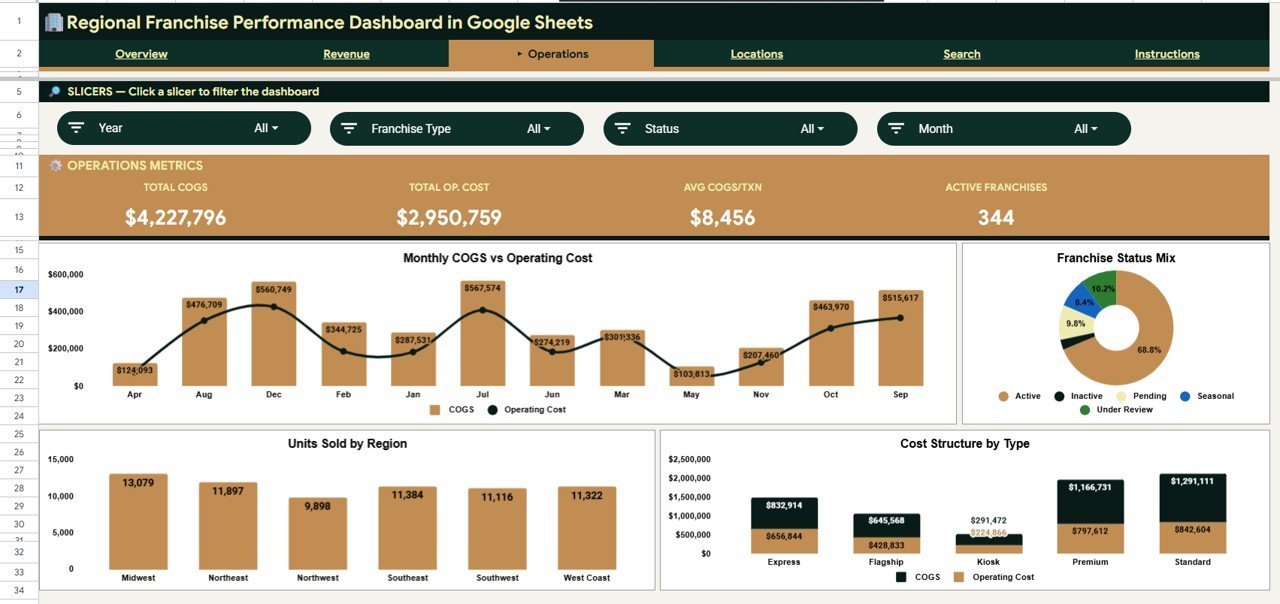1280x604 pixels.
Task: Click the Midwest units bar 13,079
Action: [x=138, y=521]
